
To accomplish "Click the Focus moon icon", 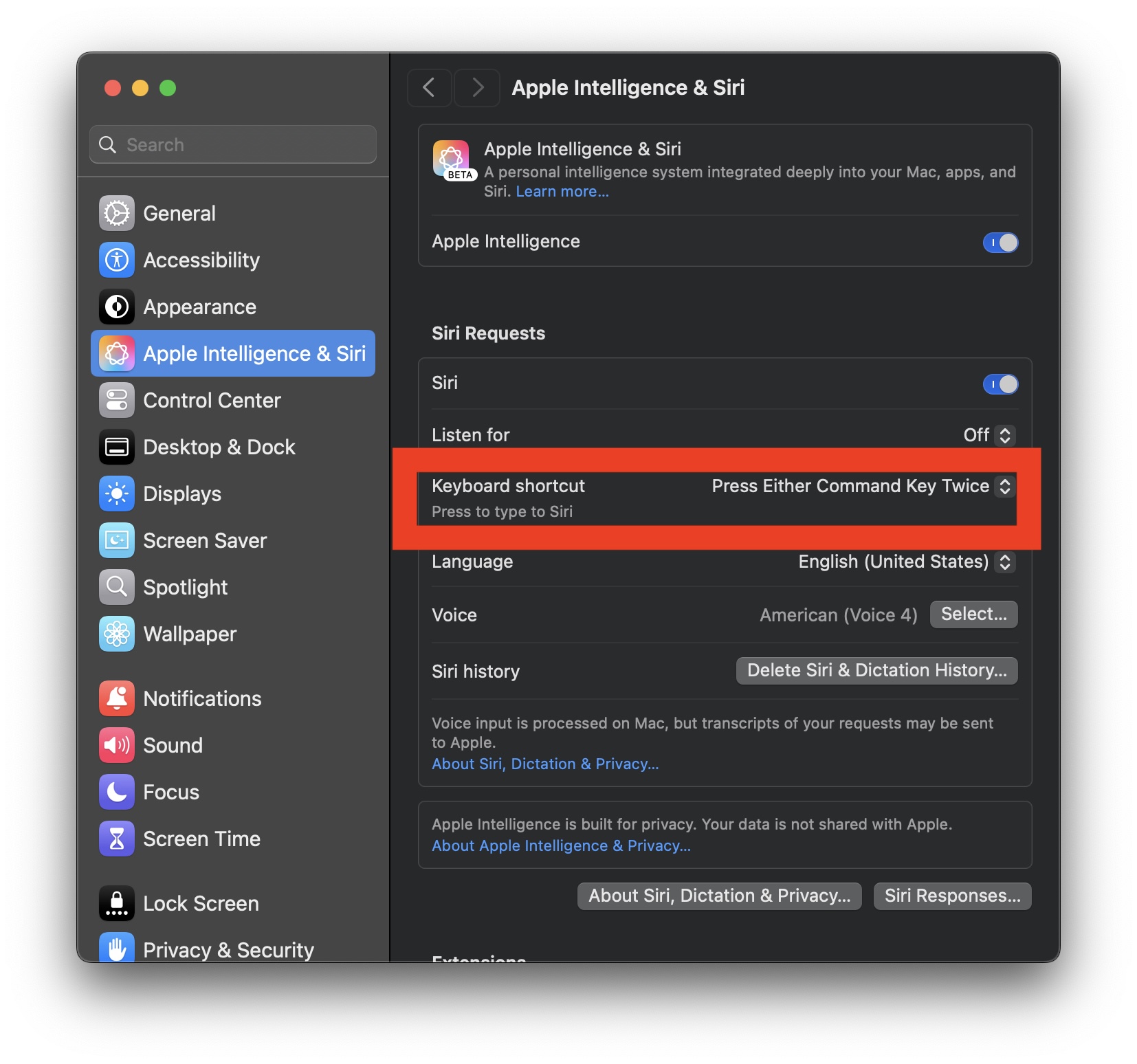I will (x=117, y=792).
